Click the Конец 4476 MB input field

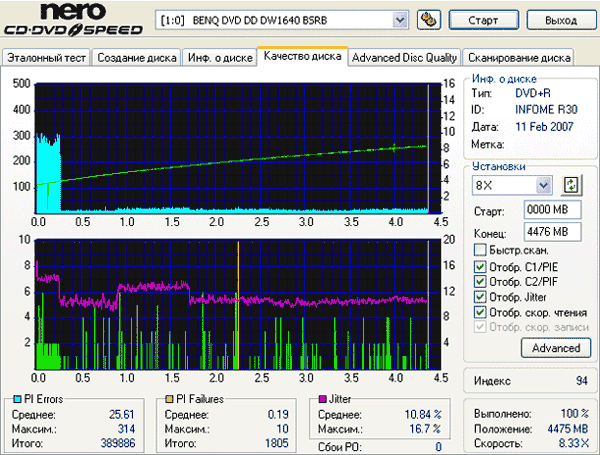553,232
